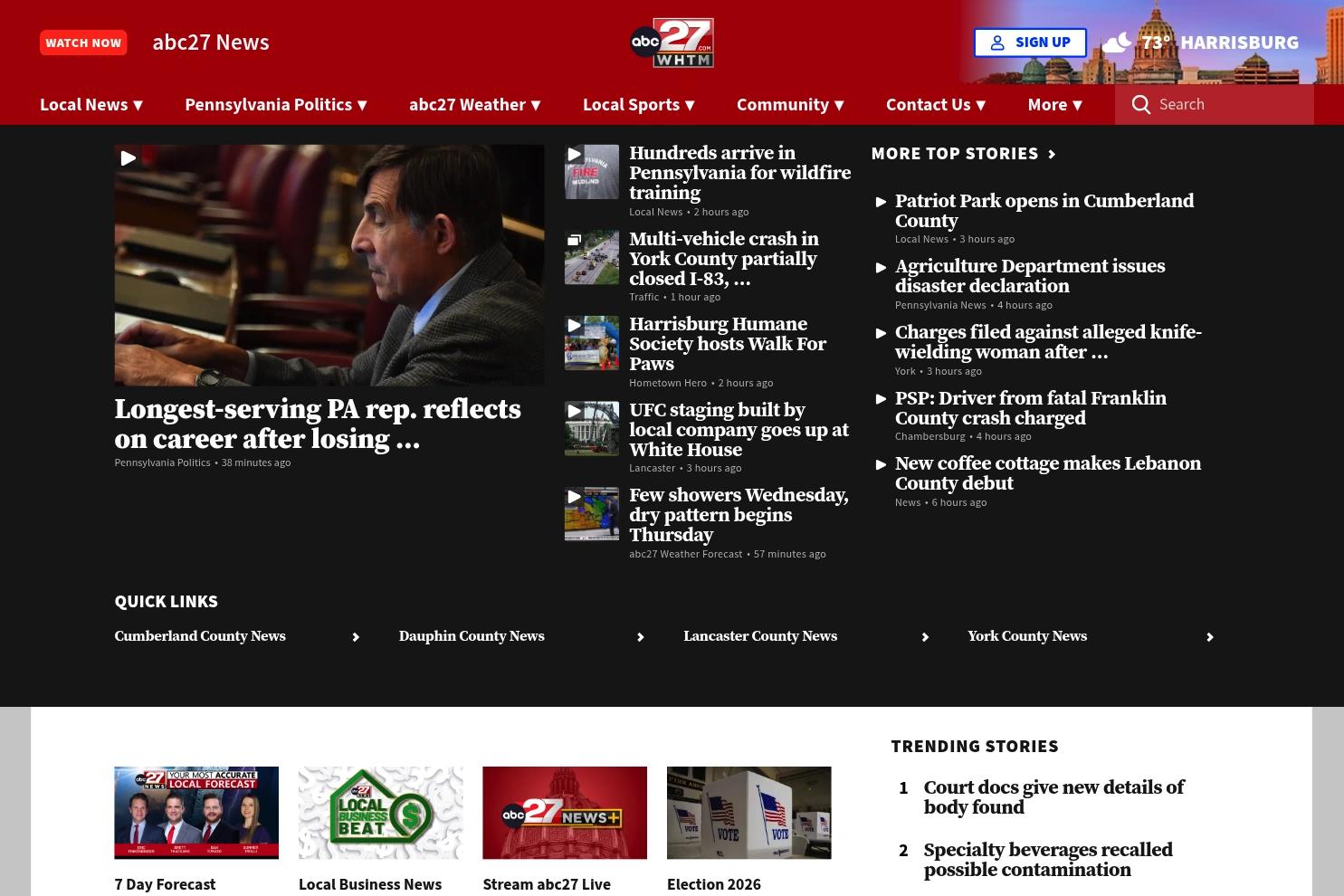The width and height of the screenshot is (1344, 896).
Task: Open Hundreds arrive for wildfire training headline
Action: click(739, 174)
